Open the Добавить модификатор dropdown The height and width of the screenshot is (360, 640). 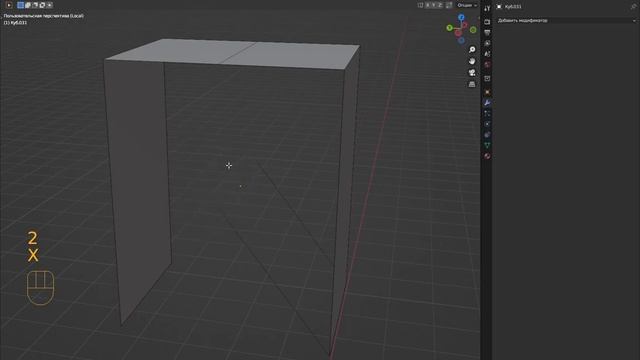(566, 20)
